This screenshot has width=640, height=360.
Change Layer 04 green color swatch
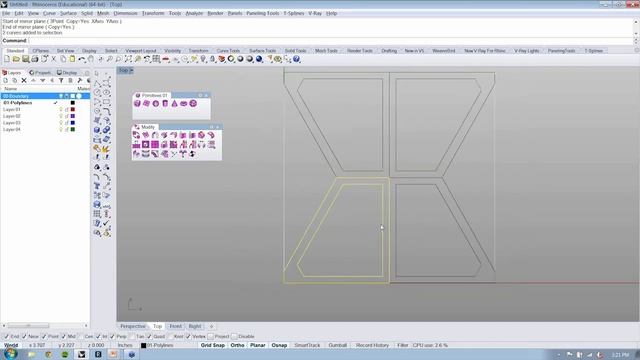73,129
